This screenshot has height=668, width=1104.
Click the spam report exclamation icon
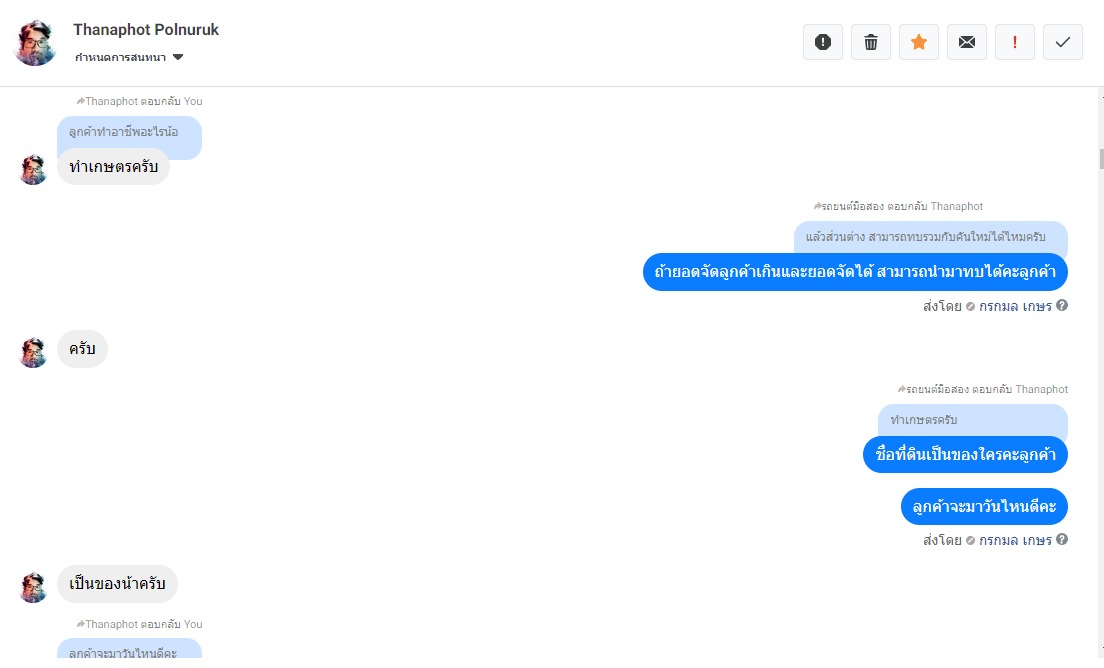(x=822, y=42)
